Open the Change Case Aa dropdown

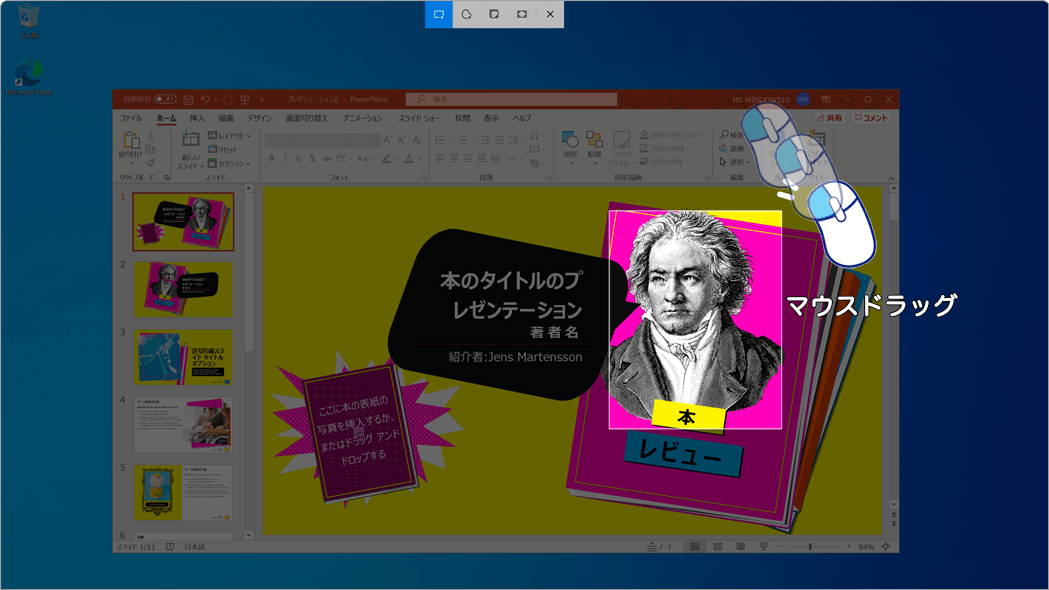pyautogui.click(x=364, y=159)
